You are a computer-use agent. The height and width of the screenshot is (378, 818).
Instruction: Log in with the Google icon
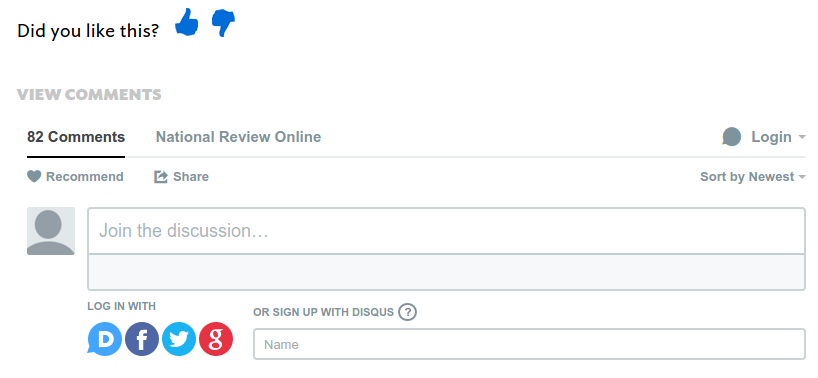(216, 339)
